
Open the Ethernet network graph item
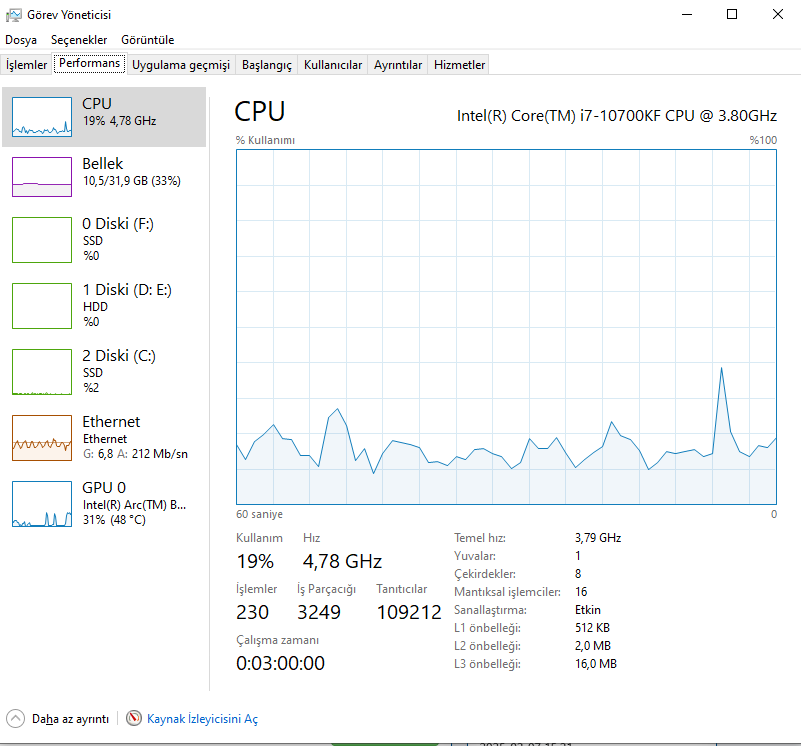[42, 438]
